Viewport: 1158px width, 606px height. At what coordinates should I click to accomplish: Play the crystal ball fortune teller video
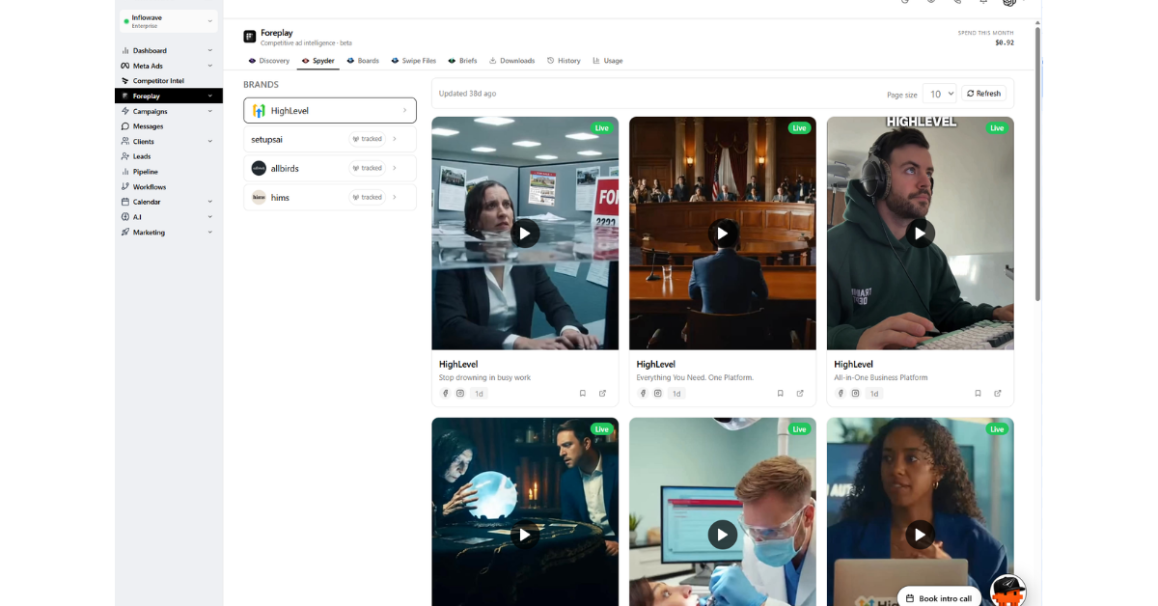click(x=524, y=535)
